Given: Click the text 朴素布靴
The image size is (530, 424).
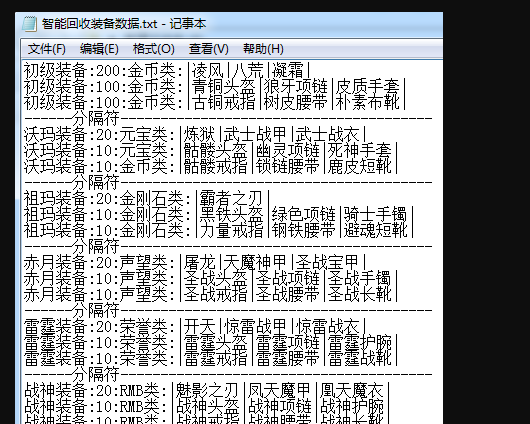Looking at the screenshot, I should coord(368,102).
